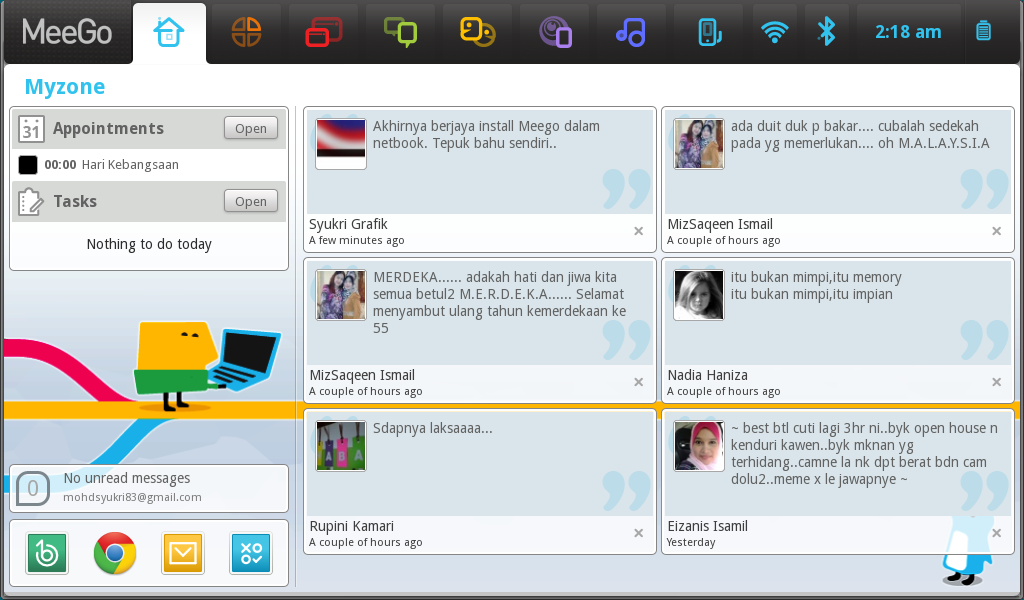This screenshot has width=1024, height=600.
Task: Check off the Hari Kebangsaan appointment
Action: 28,164
